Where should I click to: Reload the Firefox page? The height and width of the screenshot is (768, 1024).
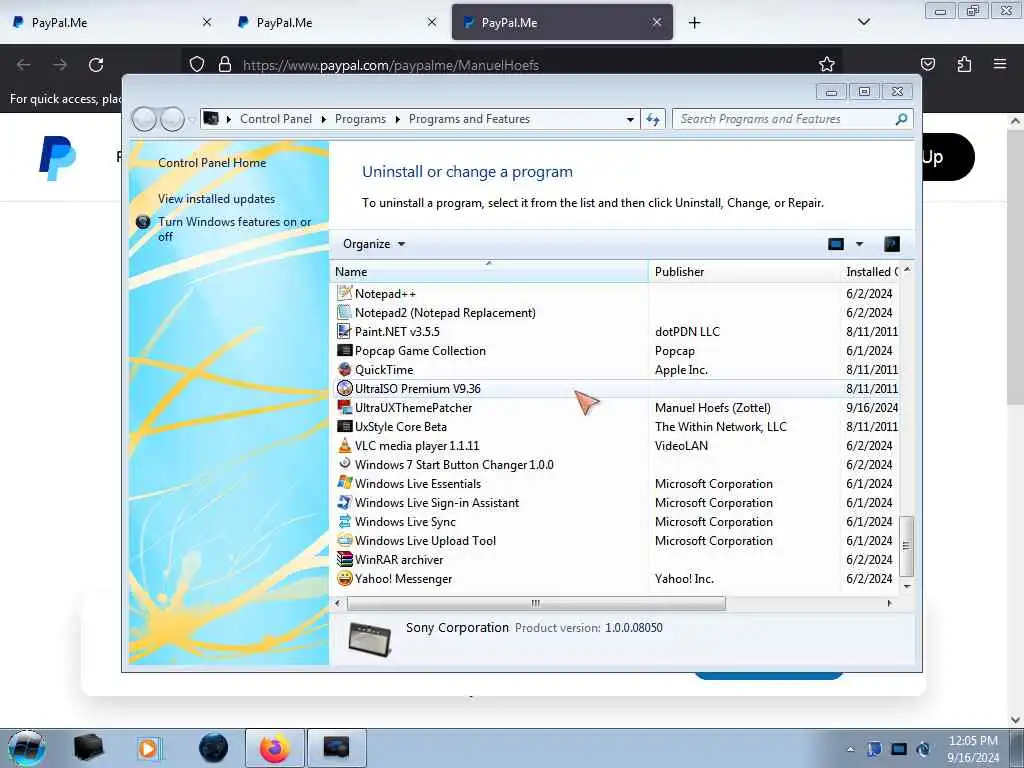click(96, 65)
